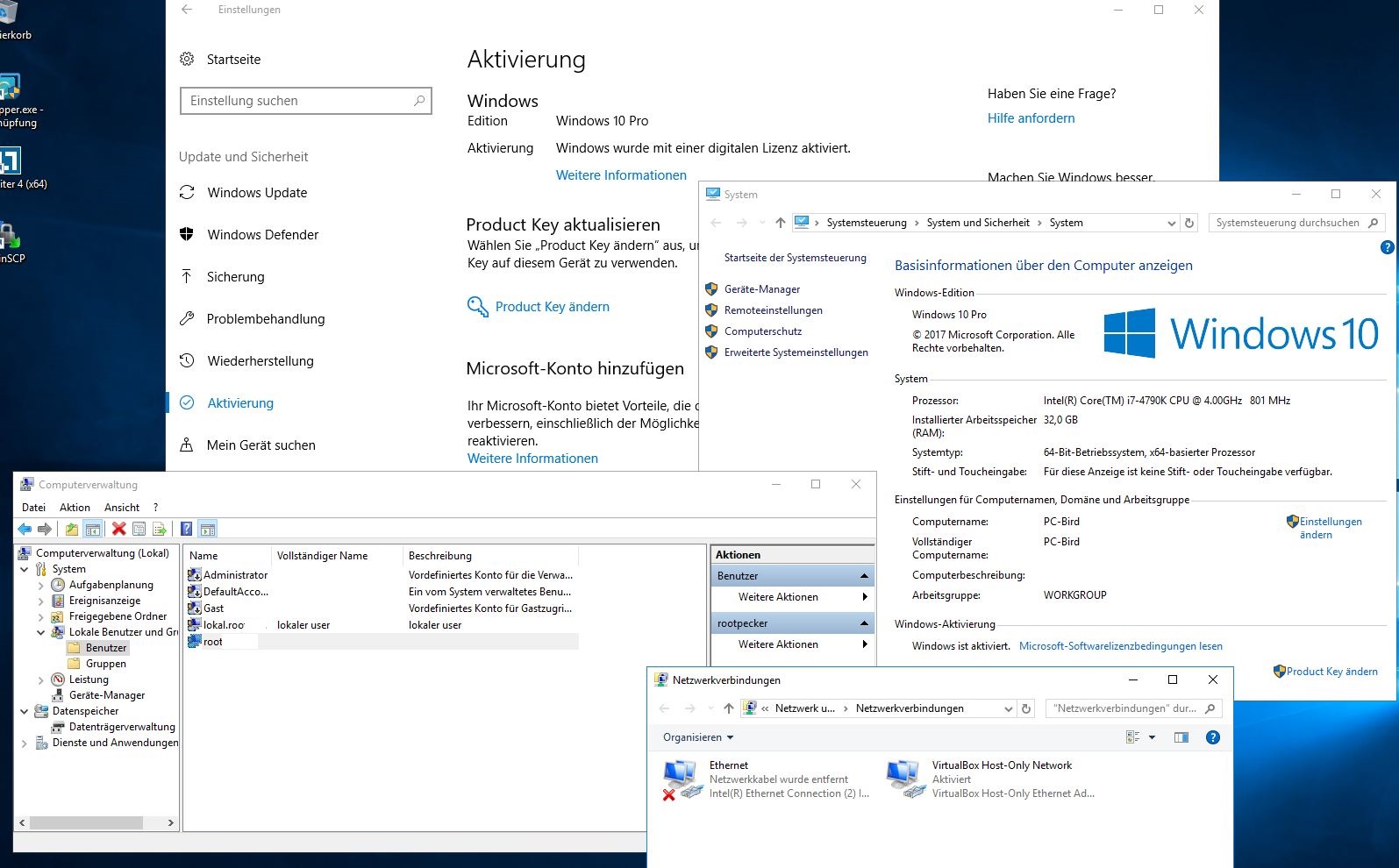Expand the Ereignisanzeige tree node
The width and height of the screenshot is (1399, 868).
pyautogui.click(x=41, y=601)
